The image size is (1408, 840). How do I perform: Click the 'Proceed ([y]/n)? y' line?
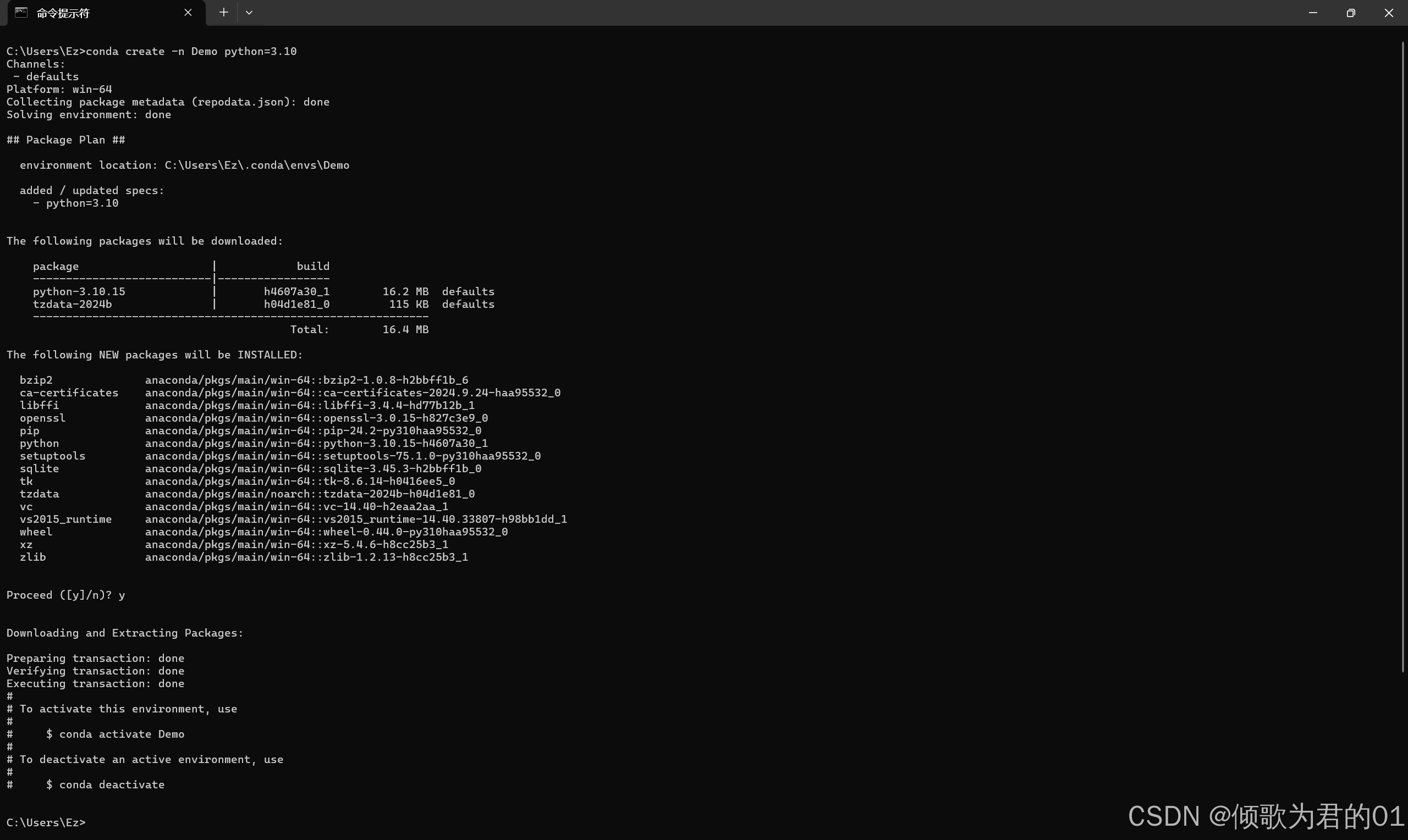65,595
